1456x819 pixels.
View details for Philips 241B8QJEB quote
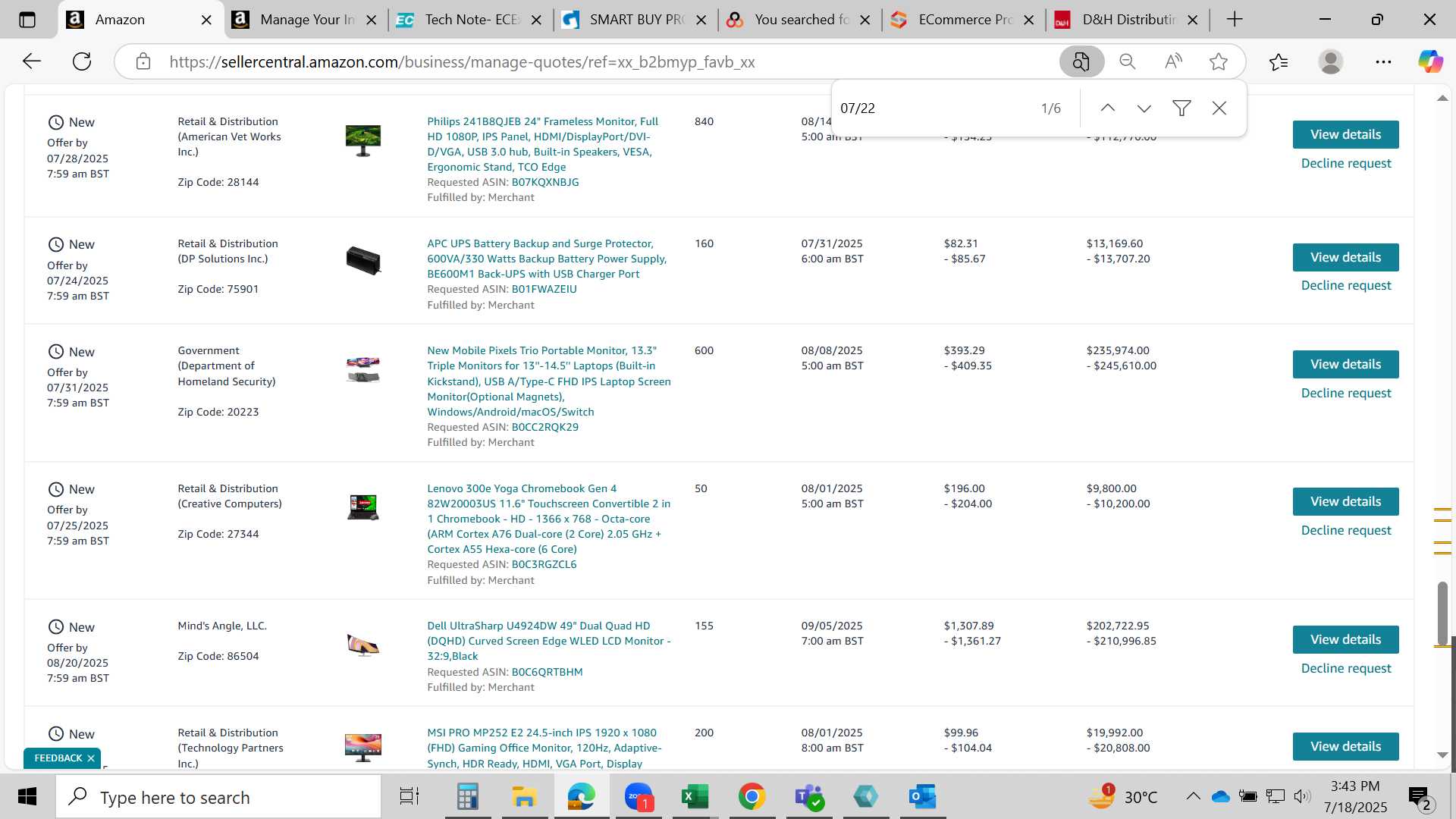point(1345,134)
